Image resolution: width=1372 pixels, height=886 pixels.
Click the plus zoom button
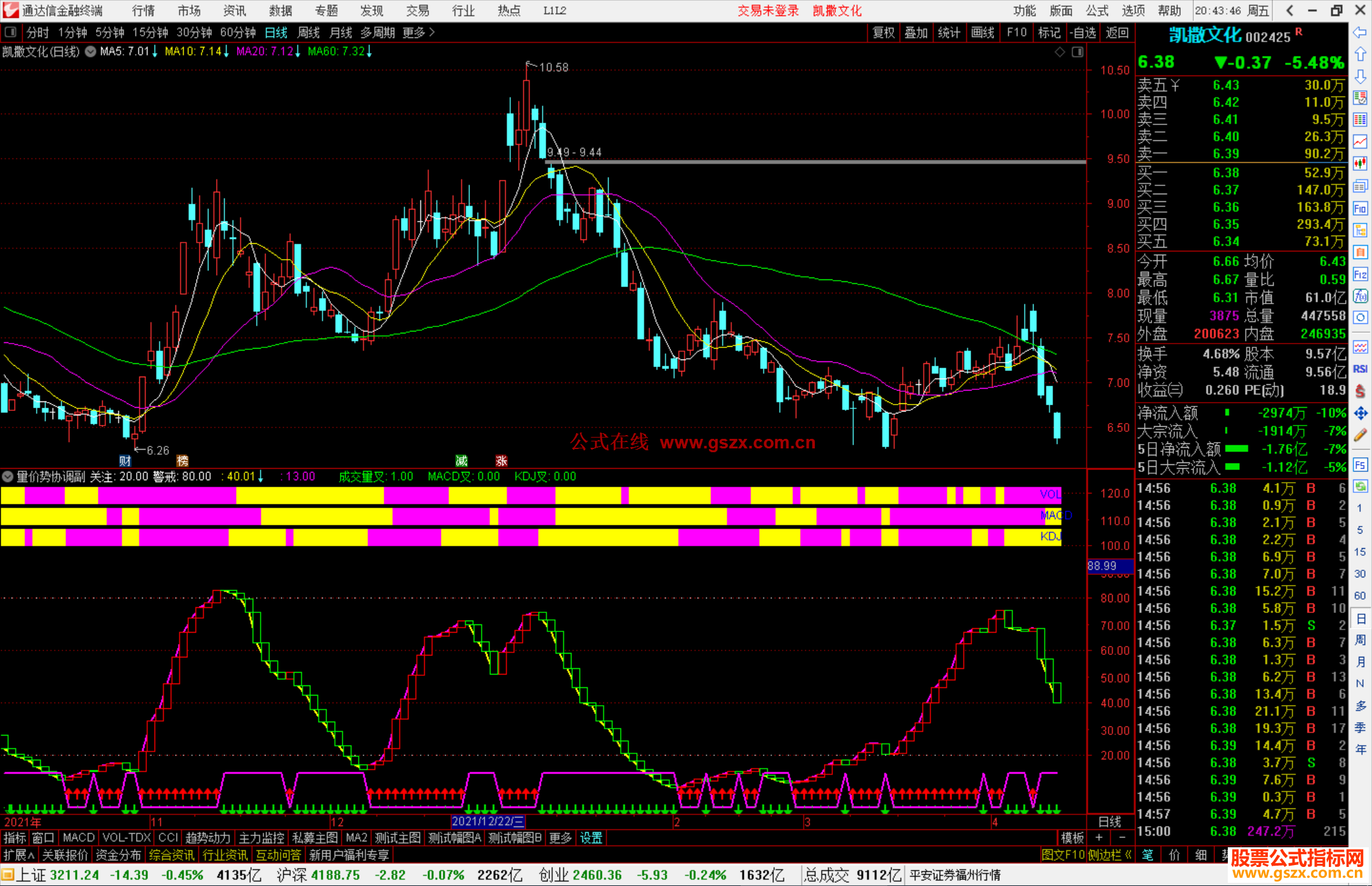[1099, 838]
